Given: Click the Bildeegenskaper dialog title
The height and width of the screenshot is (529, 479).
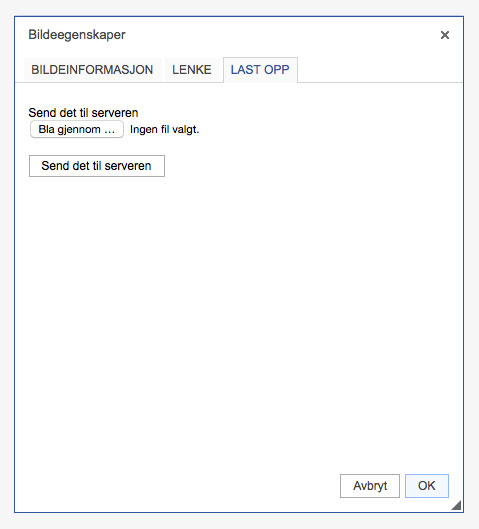Looking at the screenshot, I should [x=77, y=35].
